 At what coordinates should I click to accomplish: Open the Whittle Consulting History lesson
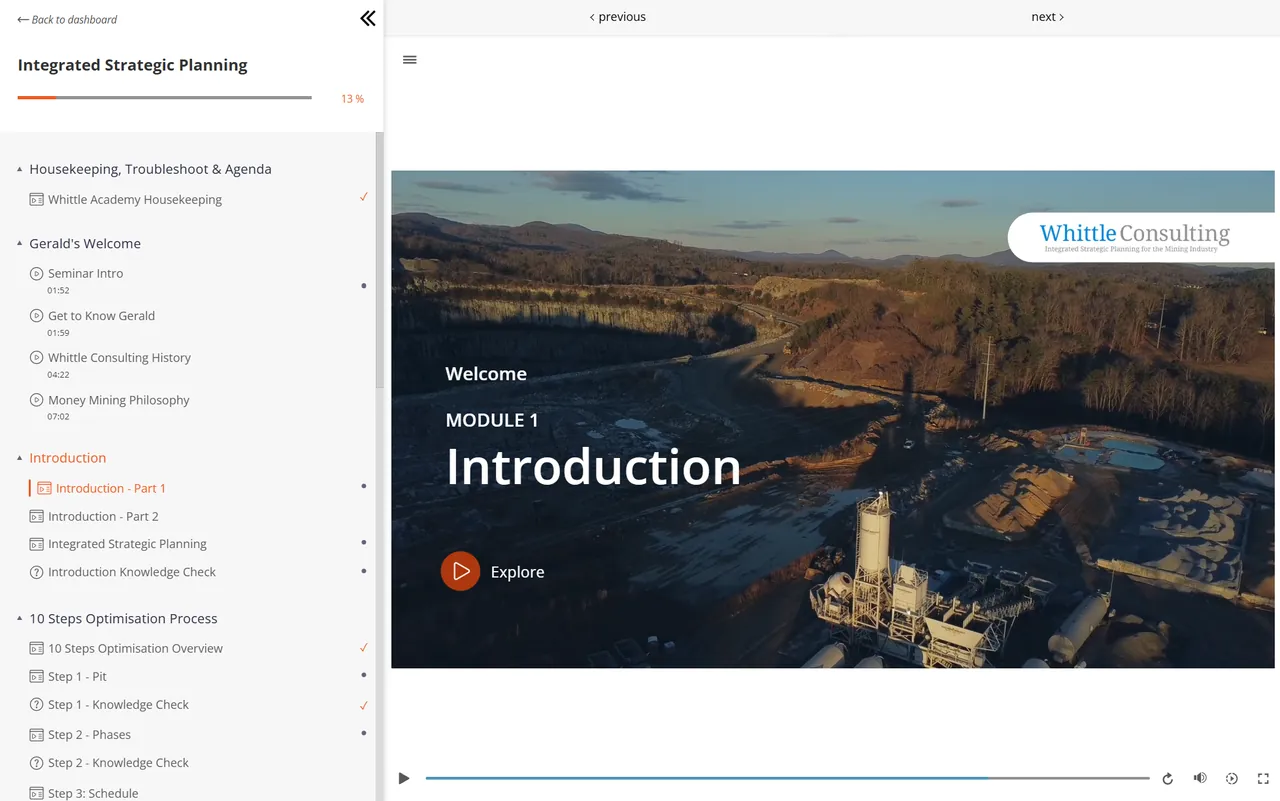pyautogui.click(x=119, y=358)
